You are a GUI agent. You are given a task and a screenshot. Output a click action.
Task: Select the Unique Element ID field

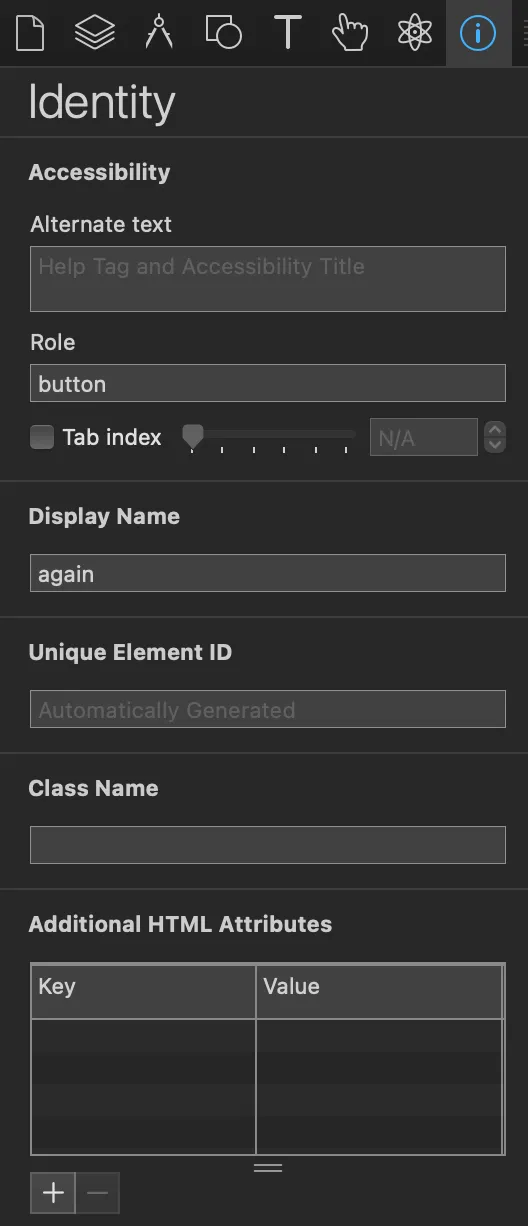tap(268, 709)
